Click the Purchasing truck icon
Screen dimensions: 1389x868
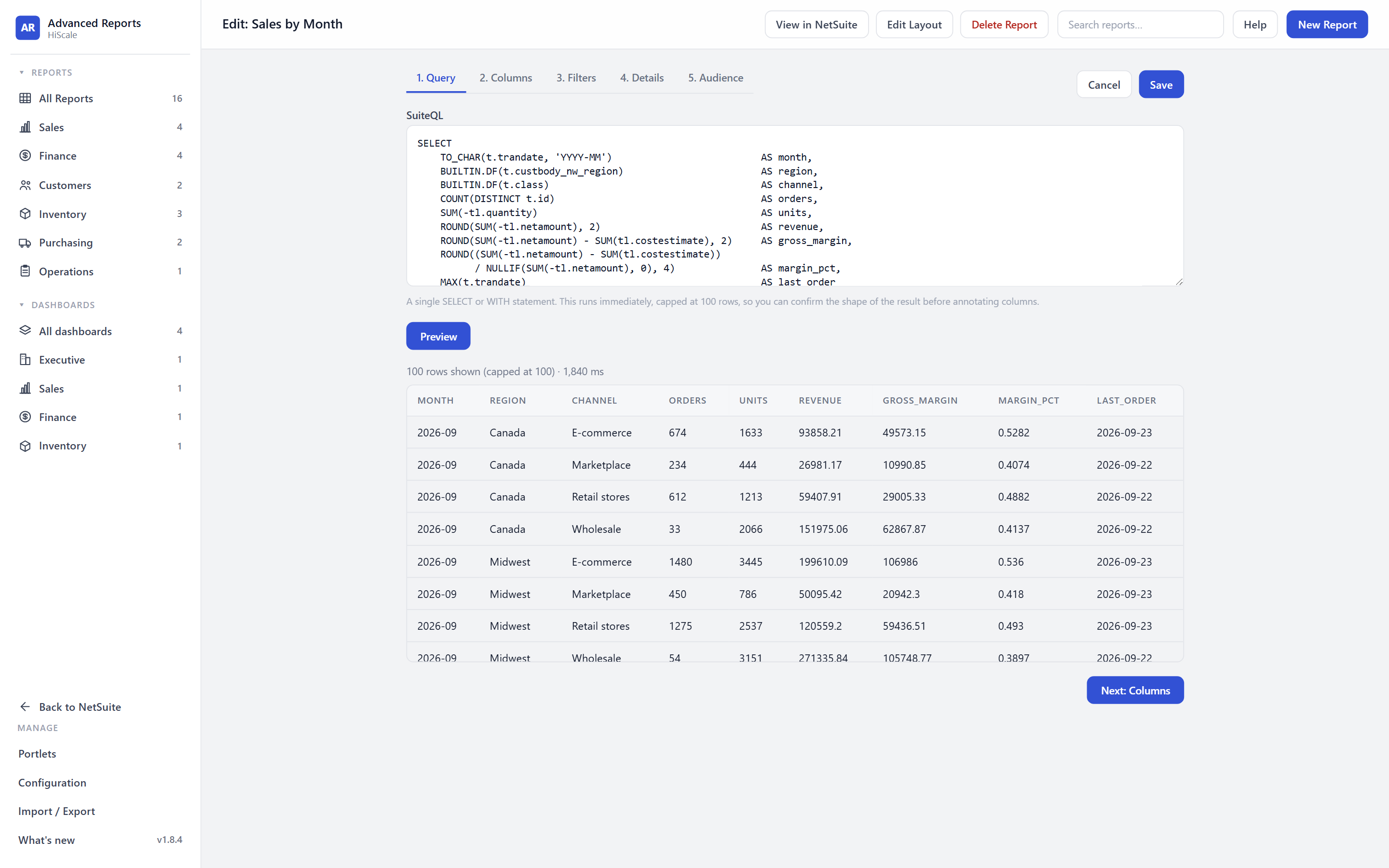25,242
